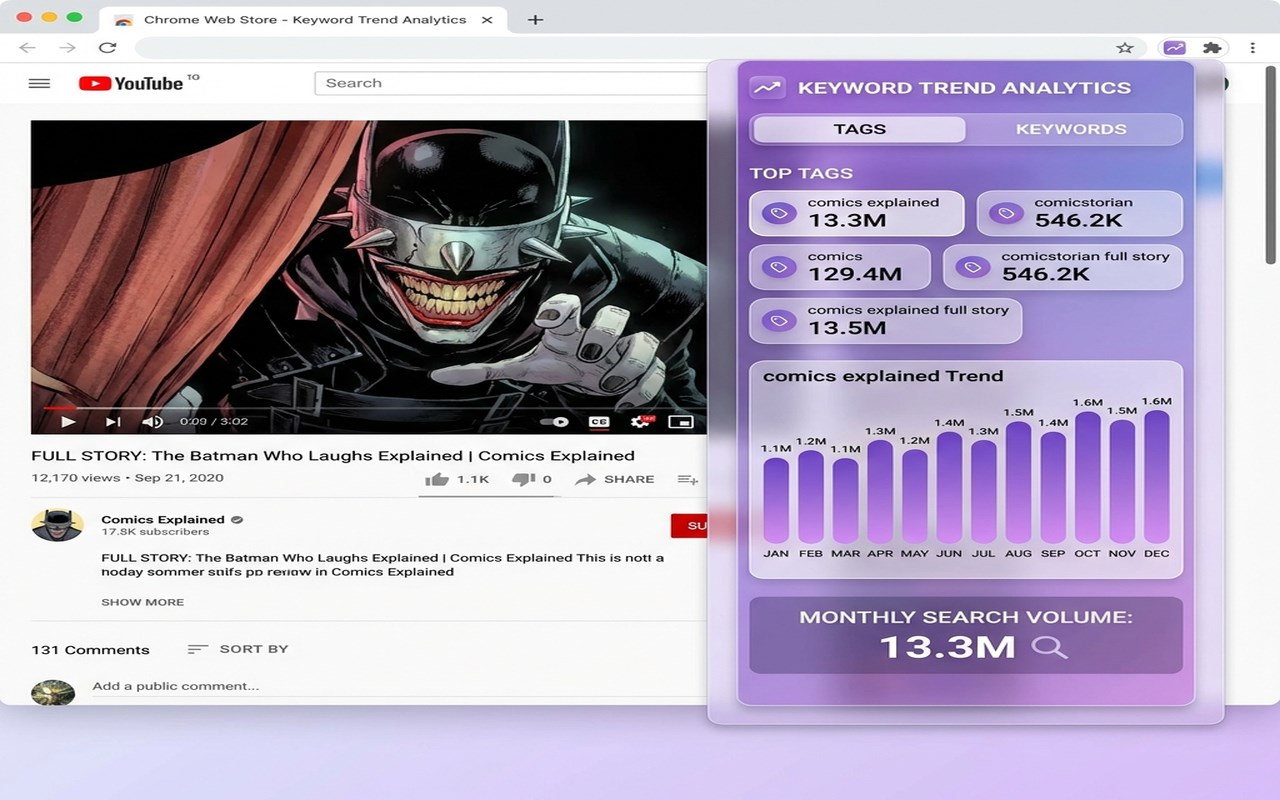This screenshot has height=800, width=1280.
Task: Click the video progress bar
Action: click(369, 408)
